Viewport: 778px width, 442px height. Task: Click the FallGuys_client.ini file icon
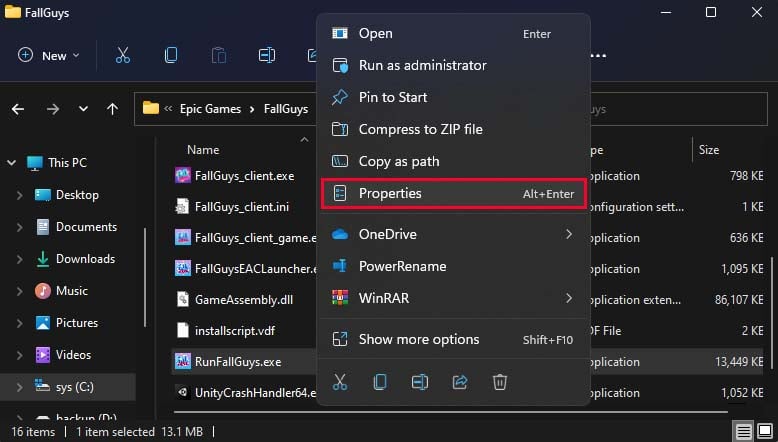(x=183, y=206)
